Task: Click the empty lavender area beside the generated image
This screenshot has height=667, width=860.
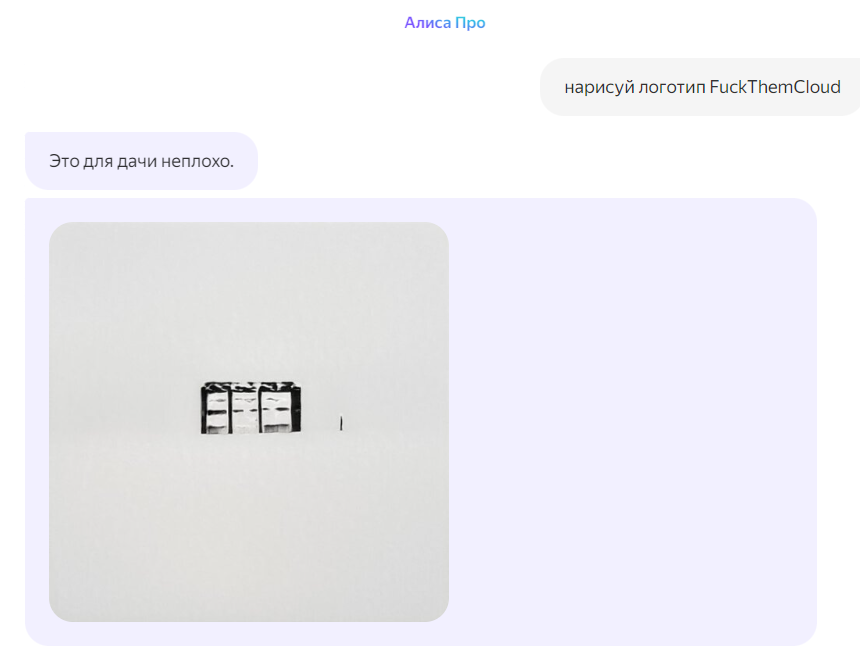Action: pyautogui.click(x=631, y=421)
